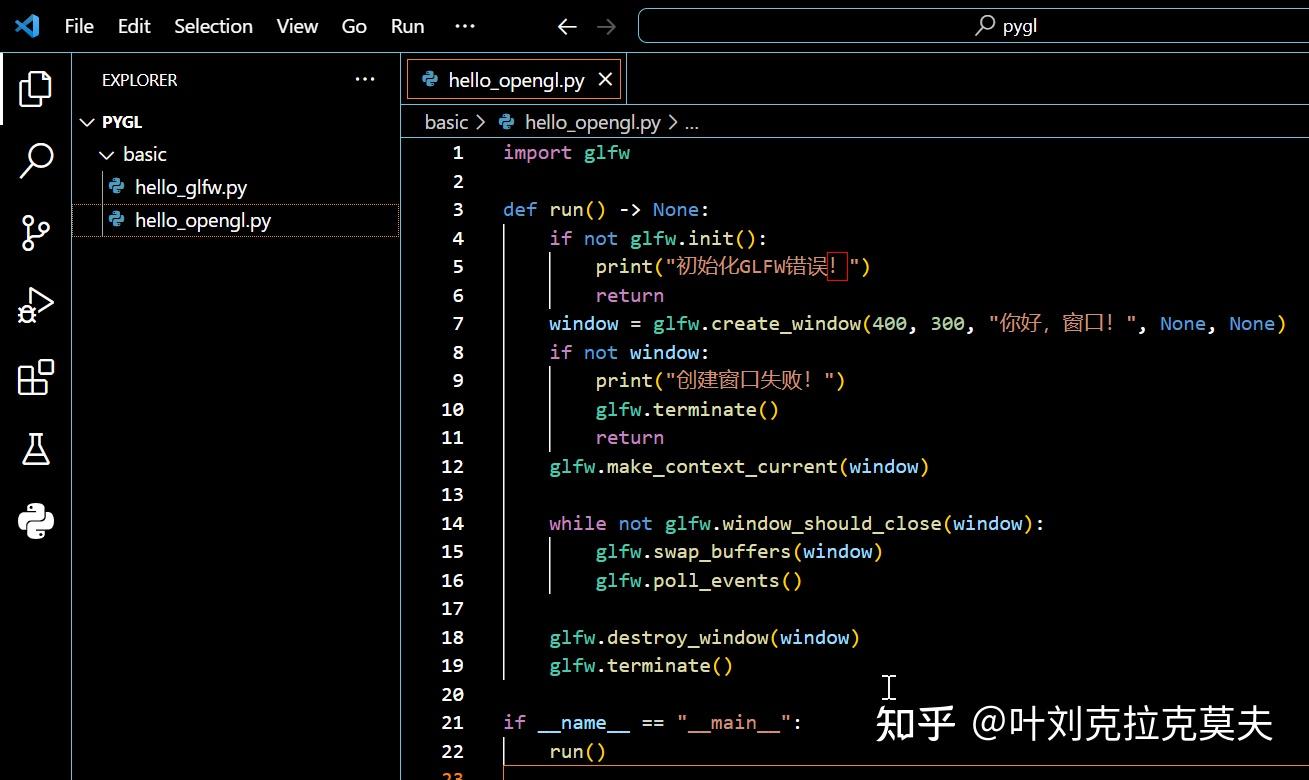This screenshot has height=780, width=1309.
Task: Open the Selection menu
Action: [x=213, y=26]
